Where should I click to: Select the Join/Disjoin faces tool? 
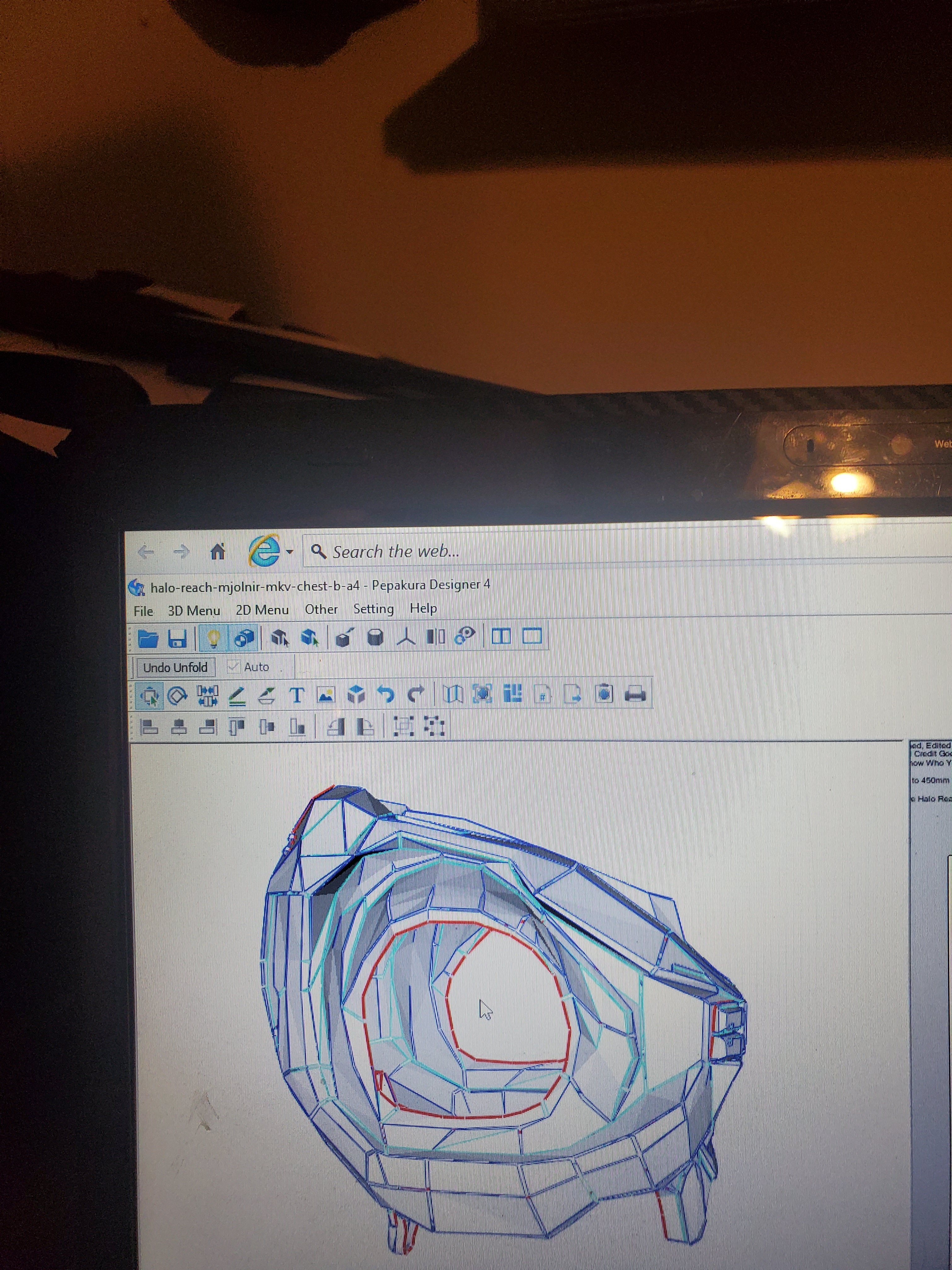click(x=207, y=696)
